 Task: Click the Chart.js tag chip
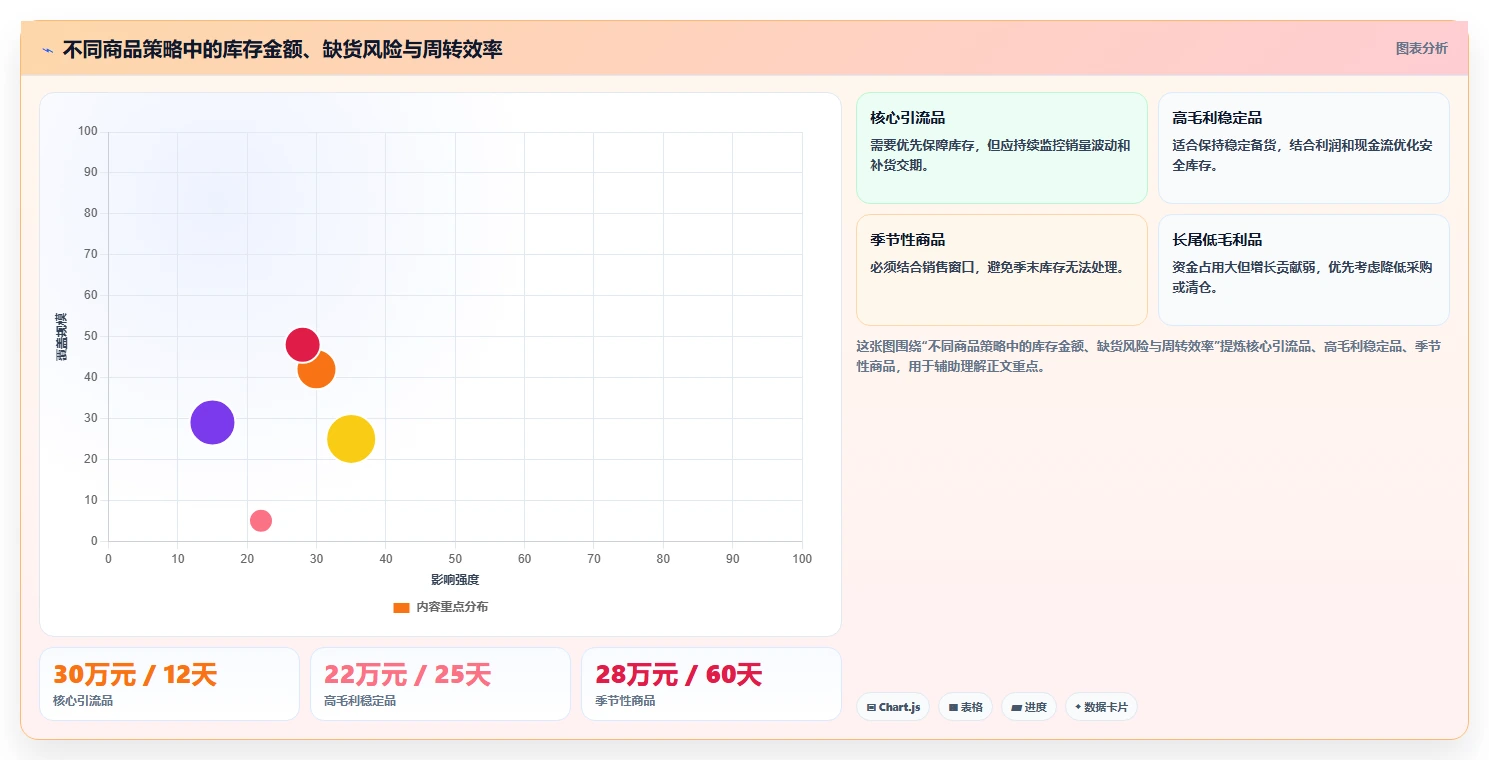893,707
